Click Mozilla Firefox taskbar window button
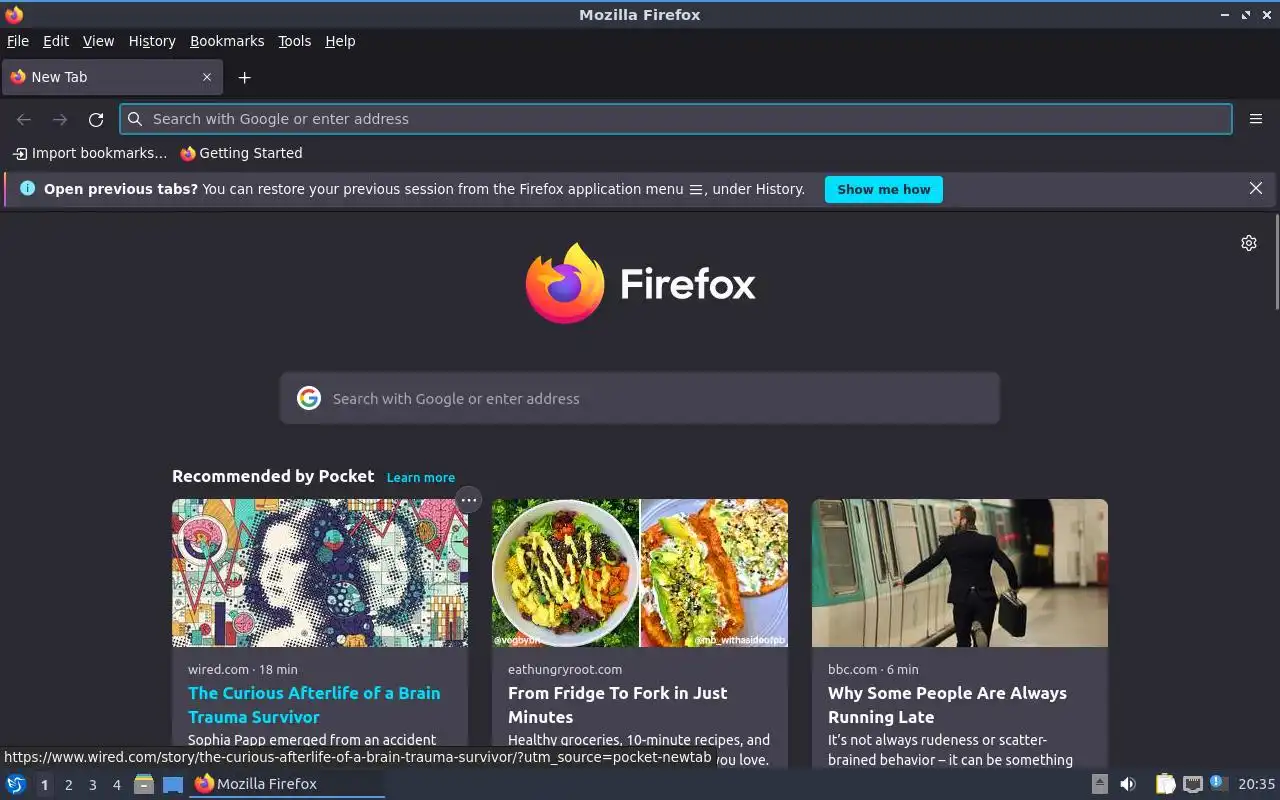The width and height of the screenshot is (1280, 800). tap(287, 784)
